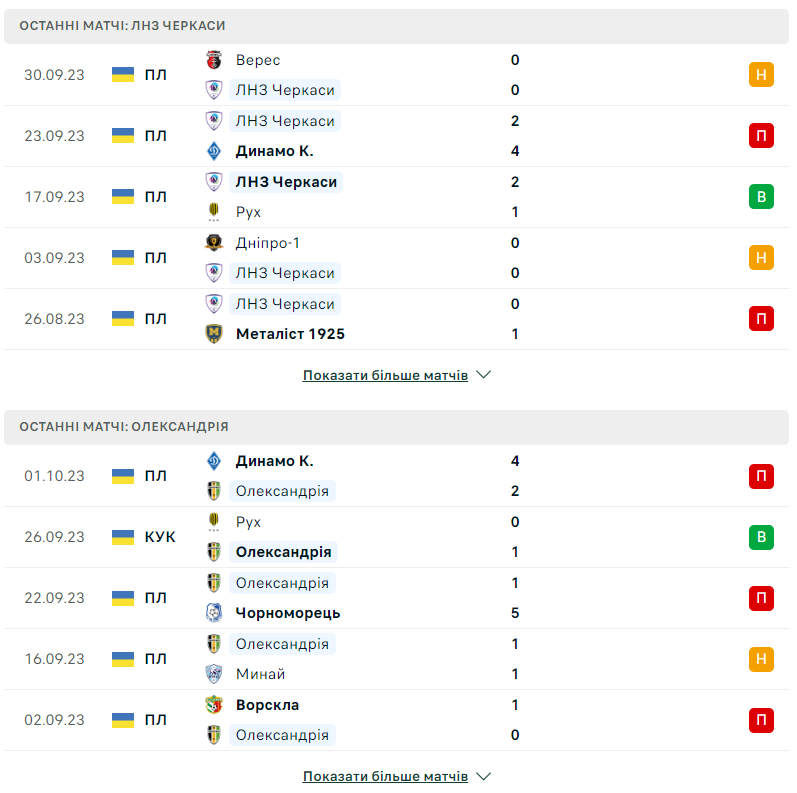Expand more matches for Олександрія
The height and width of the screenshot is (793, 797).
[x=385, y=776]
